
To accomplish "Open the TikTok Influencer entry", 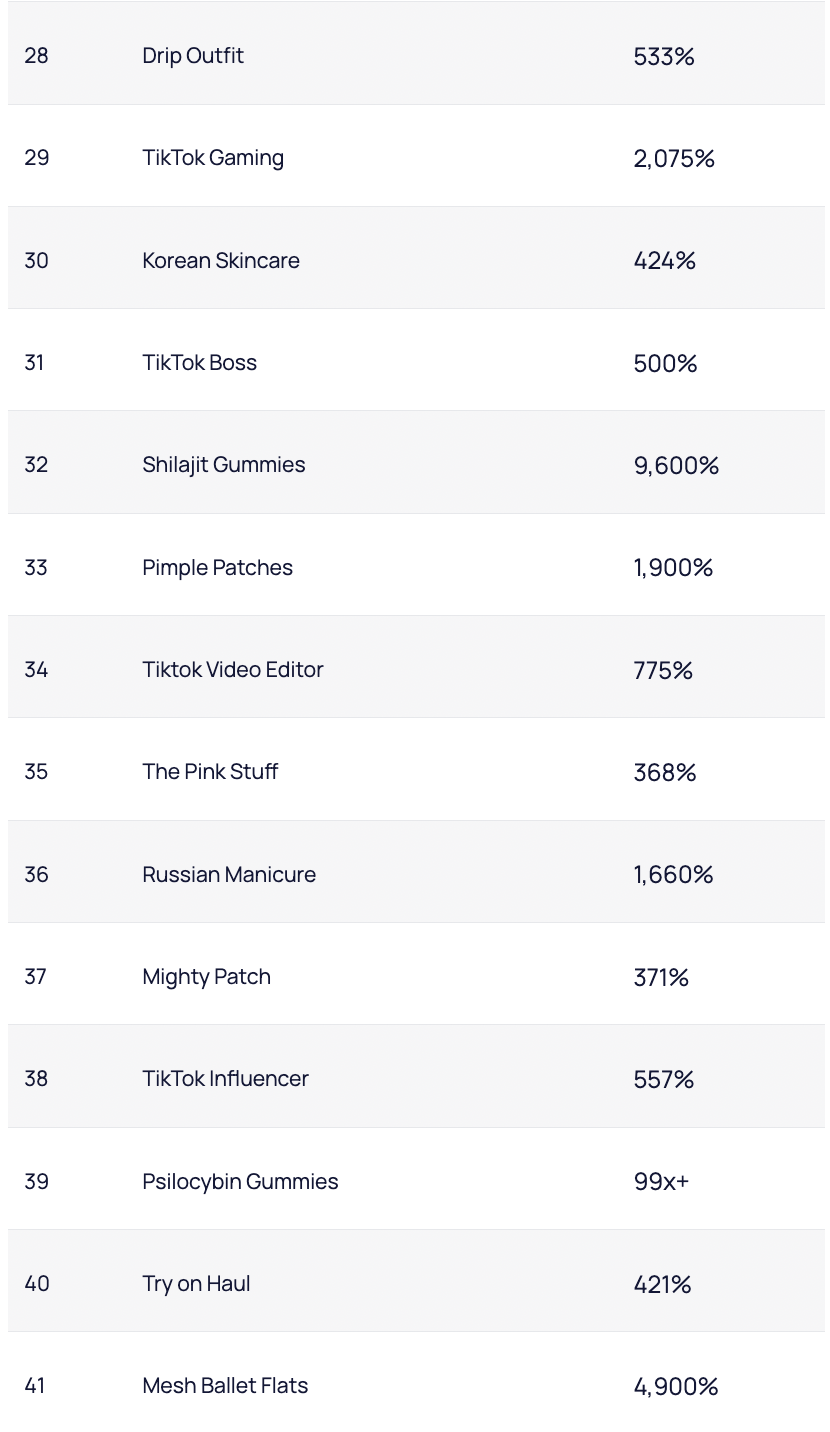I will pyautogui.click(x=226, y=1078).
